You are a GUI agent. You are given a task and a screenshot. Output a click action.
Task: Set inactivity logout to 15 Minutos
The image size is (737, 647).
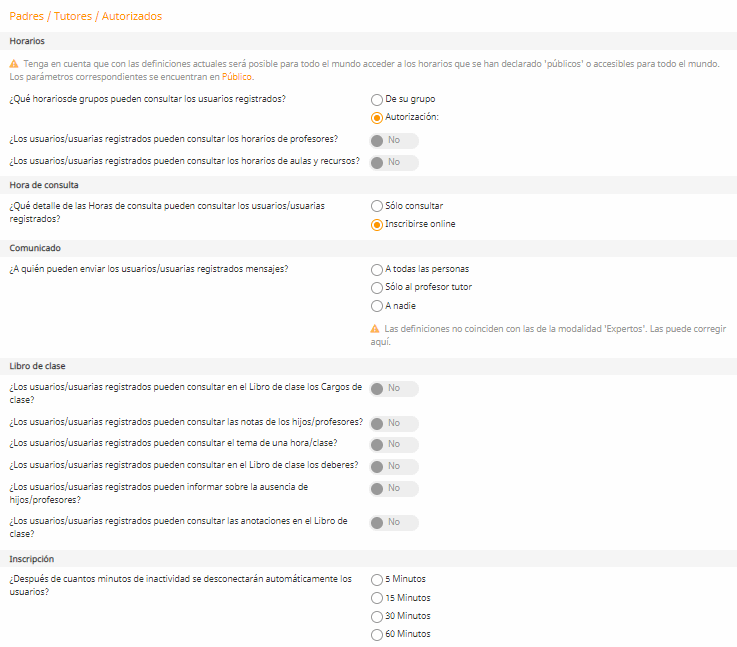pos(376,598)
